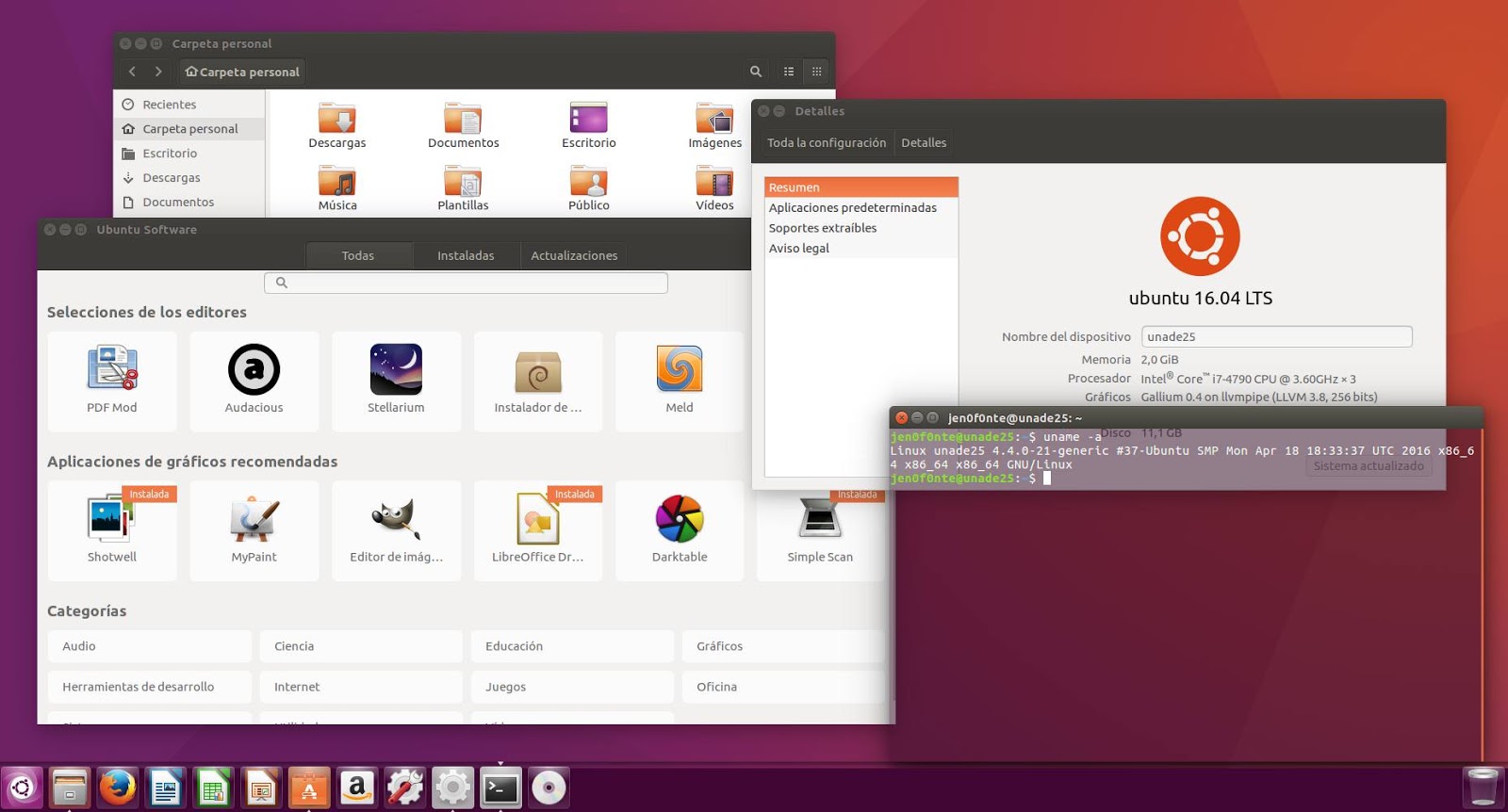The height and width of the screenshot is (812, 1508).
Task: Open Trash in the dock
Action: pyautogui.click(x=1483, y=788)
